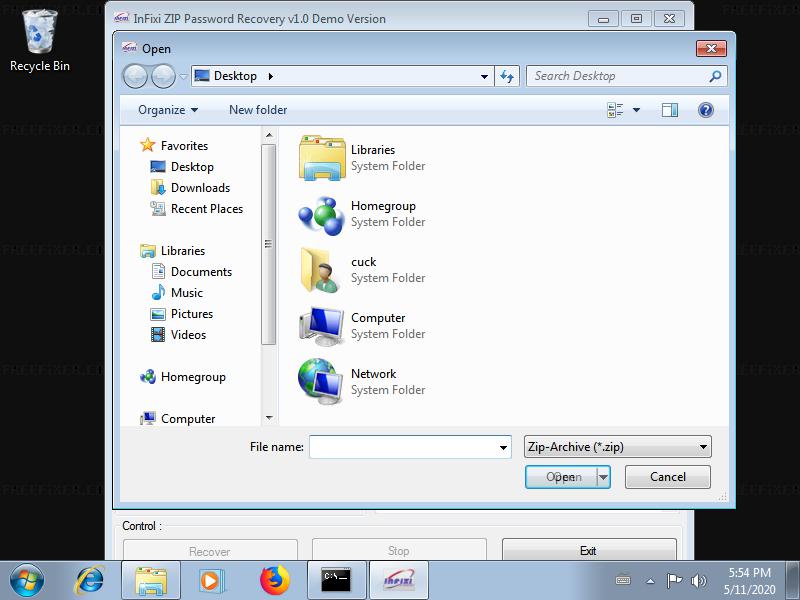Show the preview pane
This screenshot has width=800, height=600.
[x=669, y=110]
